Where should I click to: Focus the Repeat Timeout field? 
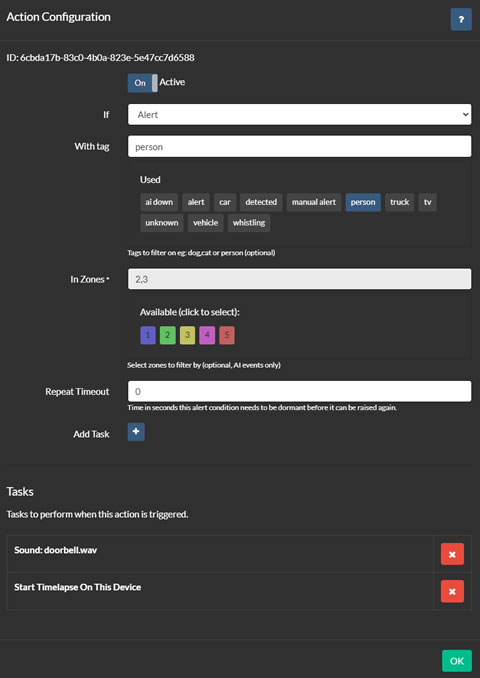click(299, 391)
